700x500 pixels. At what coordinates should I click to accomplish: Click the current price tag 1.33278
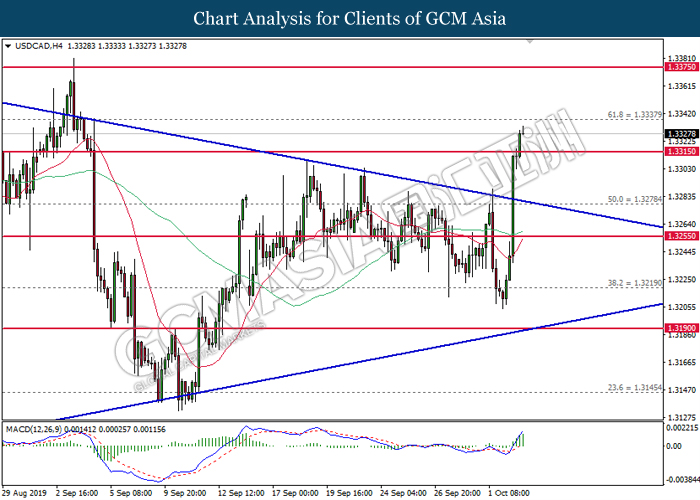[680, 133]
